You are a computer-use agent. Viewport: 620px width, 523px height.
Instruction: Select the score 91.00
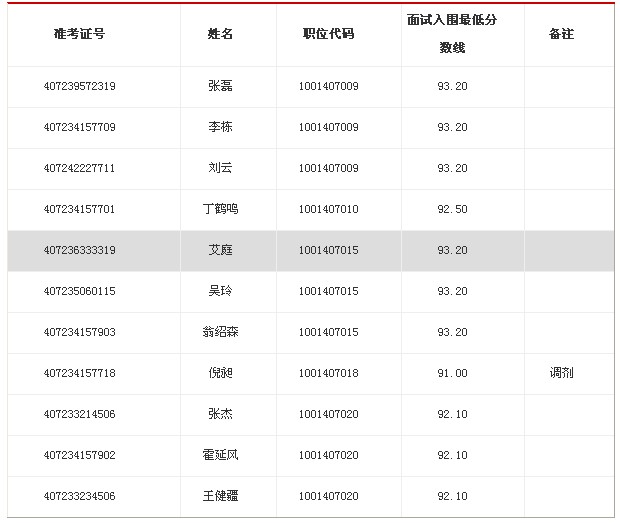click(452, 373)
